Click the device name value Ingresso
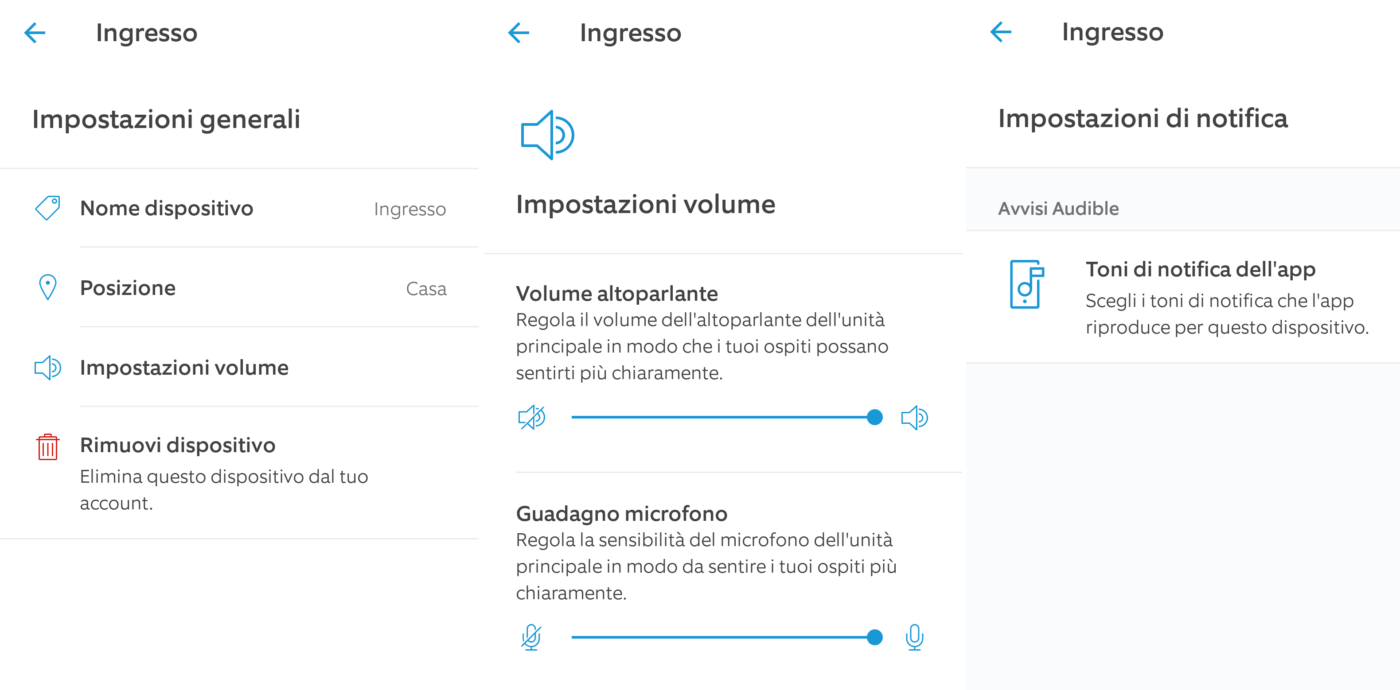The height and width of the screenshot is (690, 1400). pyautogui.click(x=410, y=209)
